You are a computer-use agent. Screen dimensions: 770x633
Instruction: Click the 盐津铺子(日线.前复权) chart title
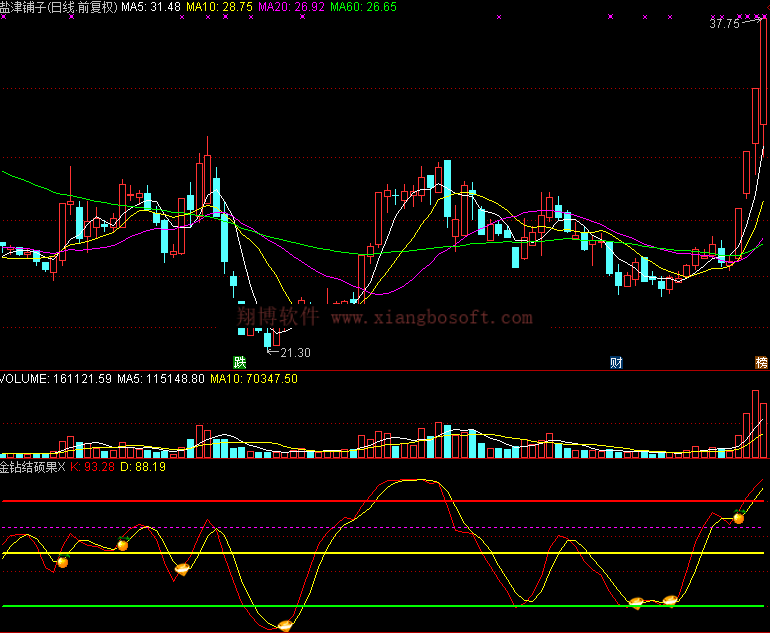pyautogui.click(x=59, y=7)
